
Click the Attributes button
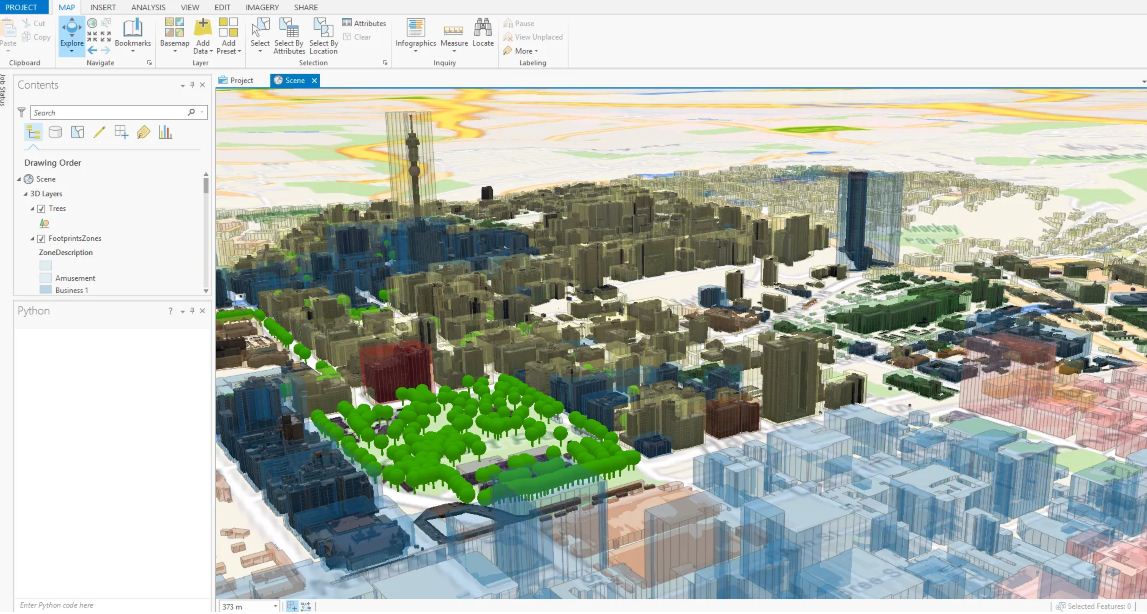pyautogui.click(x=364, y=23)
